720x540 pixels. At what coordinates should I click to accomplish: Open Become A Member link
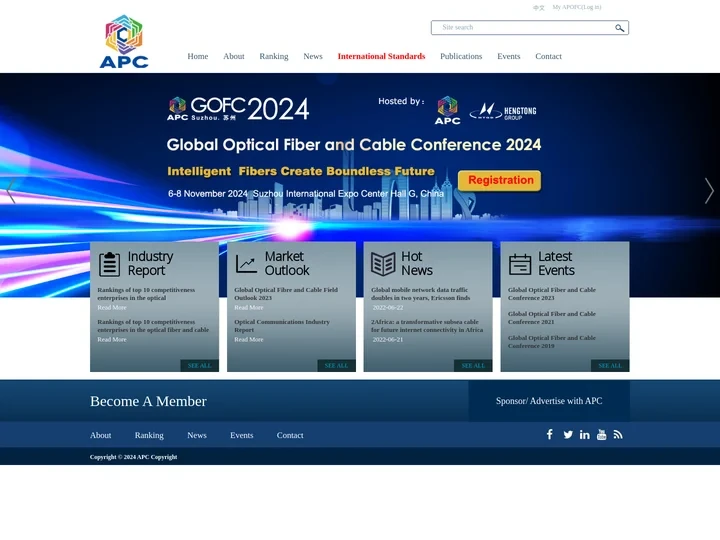pos(148,401)
